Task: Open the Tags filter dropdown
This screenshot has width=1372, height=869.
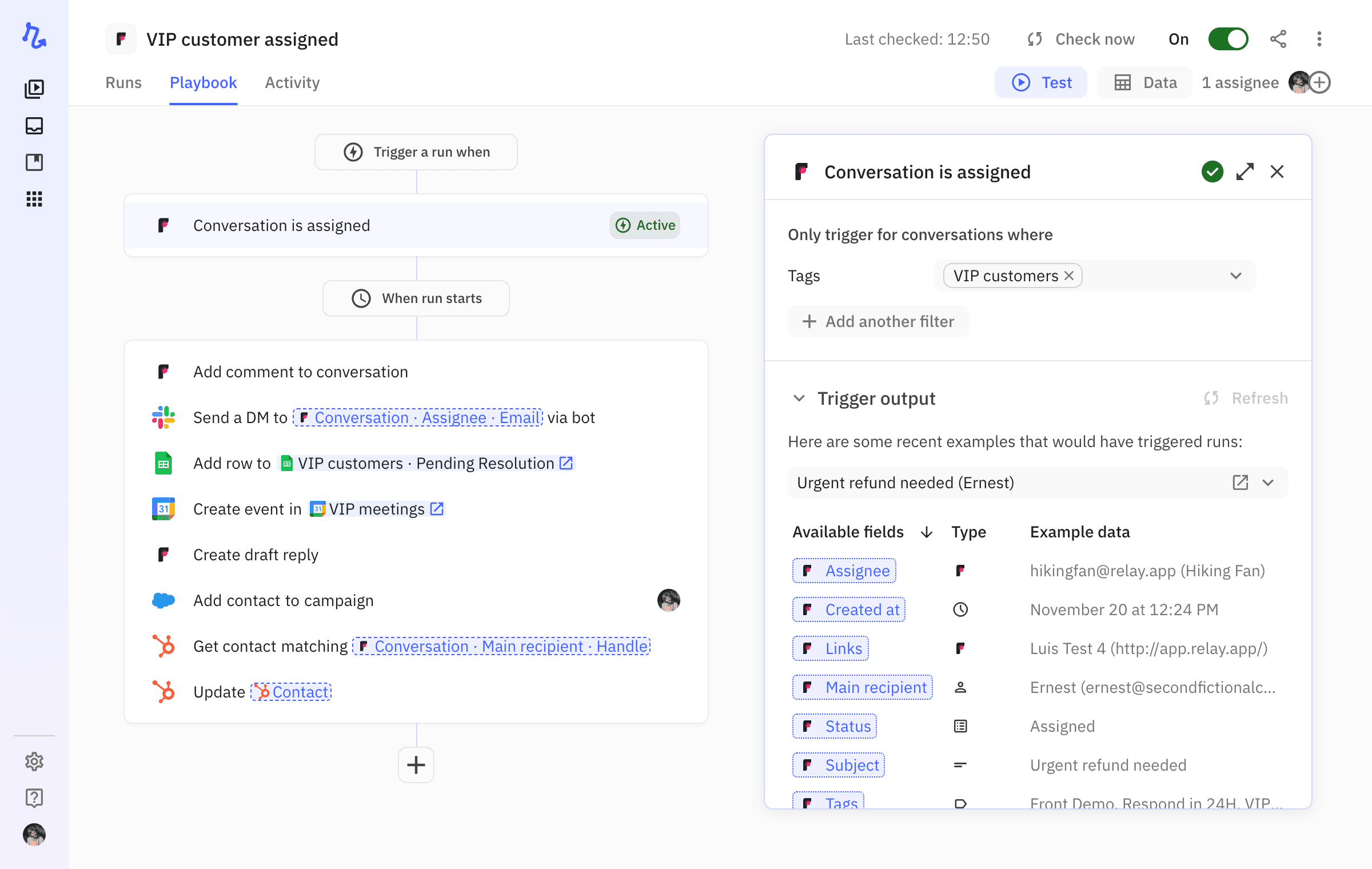Action: point(1236,276)
